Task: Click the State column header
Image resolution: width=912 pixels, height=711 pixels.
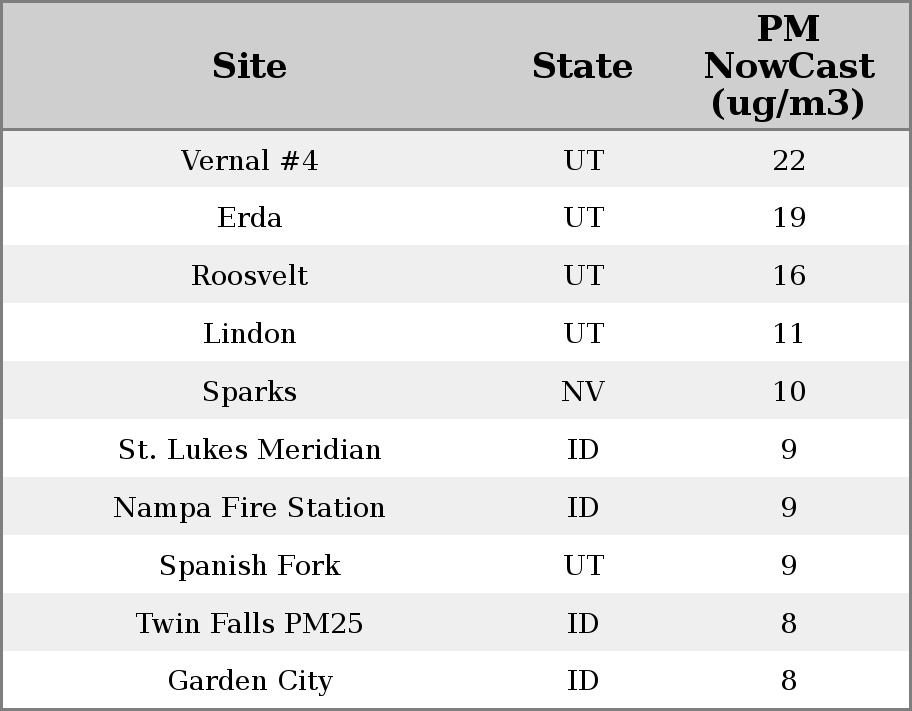Action: pos(582,66)
